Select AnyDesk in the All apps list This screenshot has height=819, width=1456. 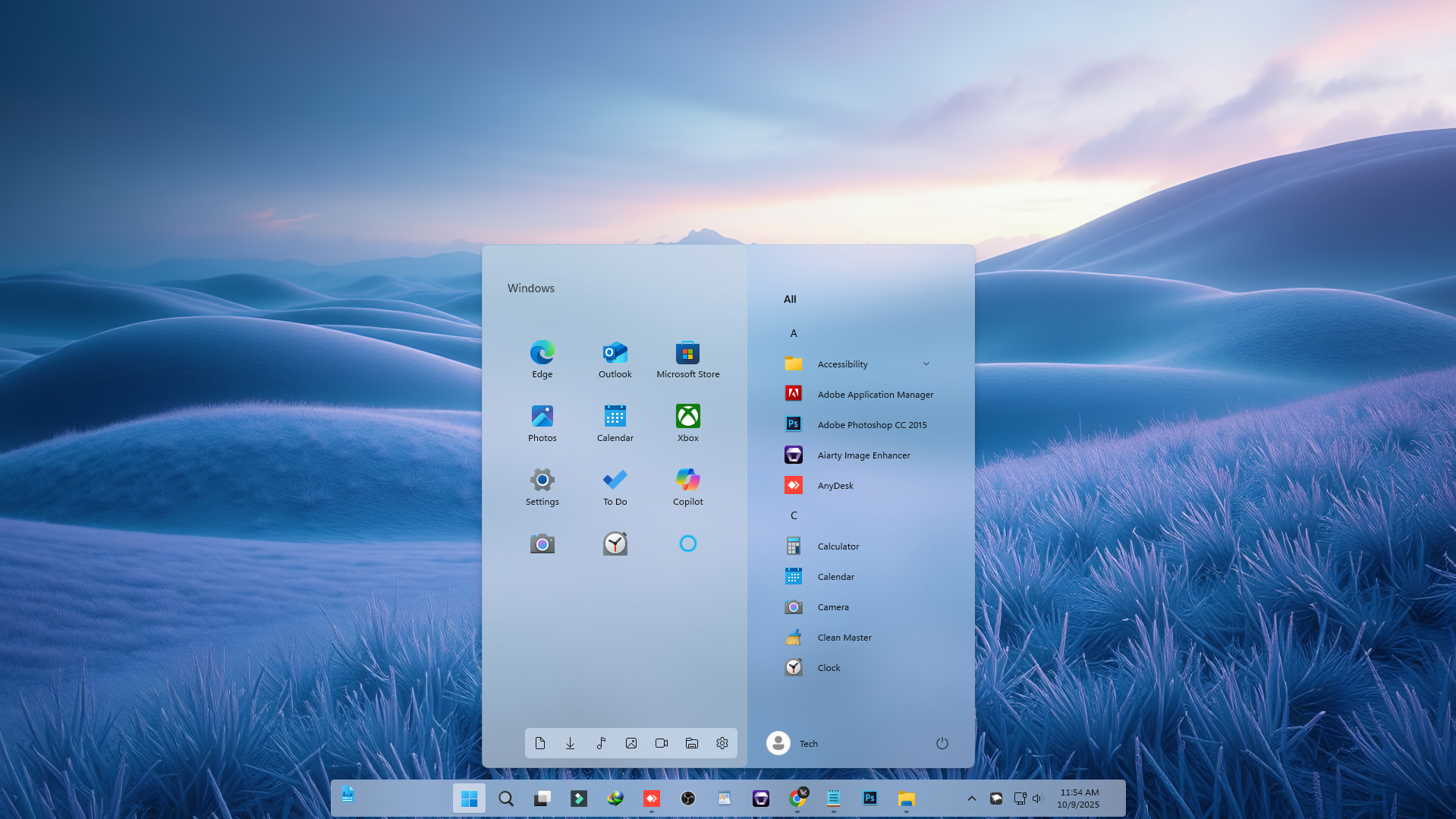835,486
